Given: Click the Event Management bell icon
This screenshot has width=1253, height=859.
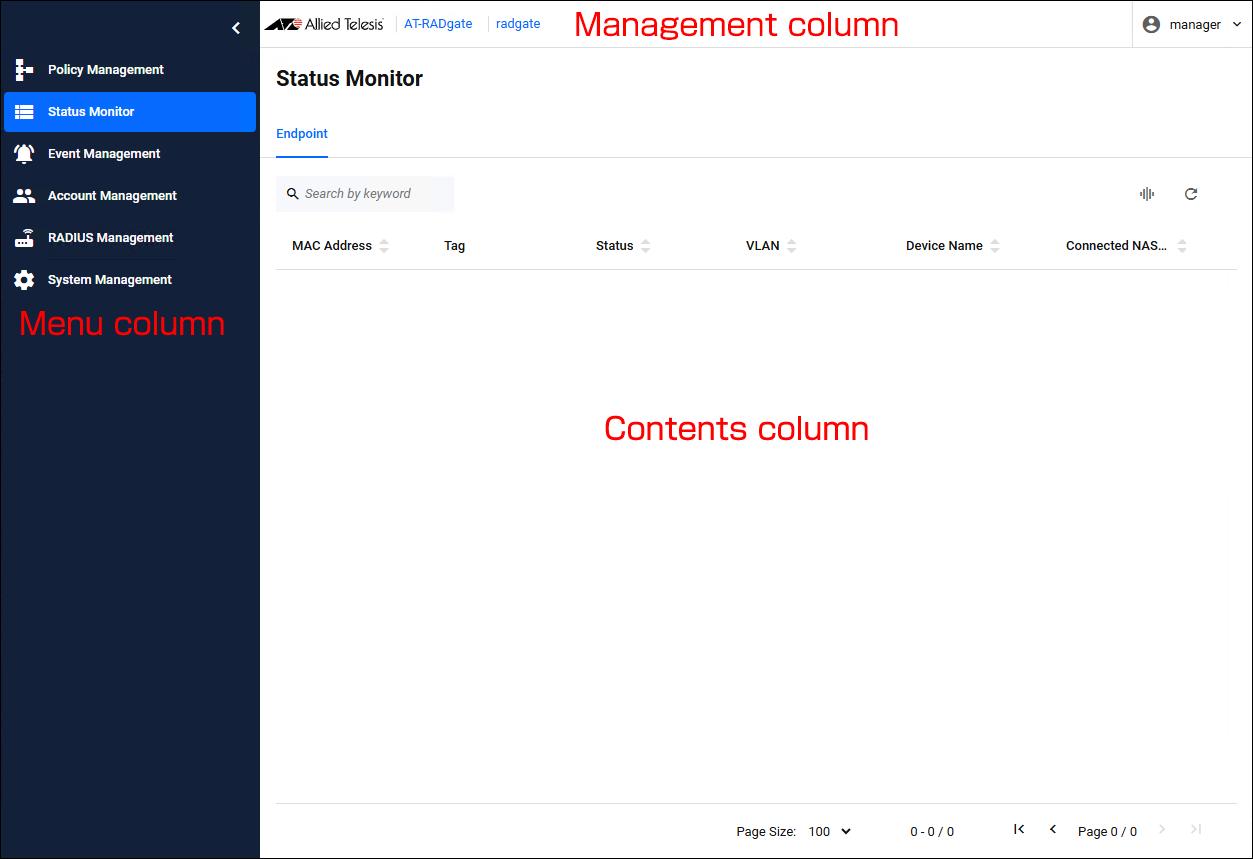Looking at the screenshot, I should pyautogui.click(x=24, y=154).
